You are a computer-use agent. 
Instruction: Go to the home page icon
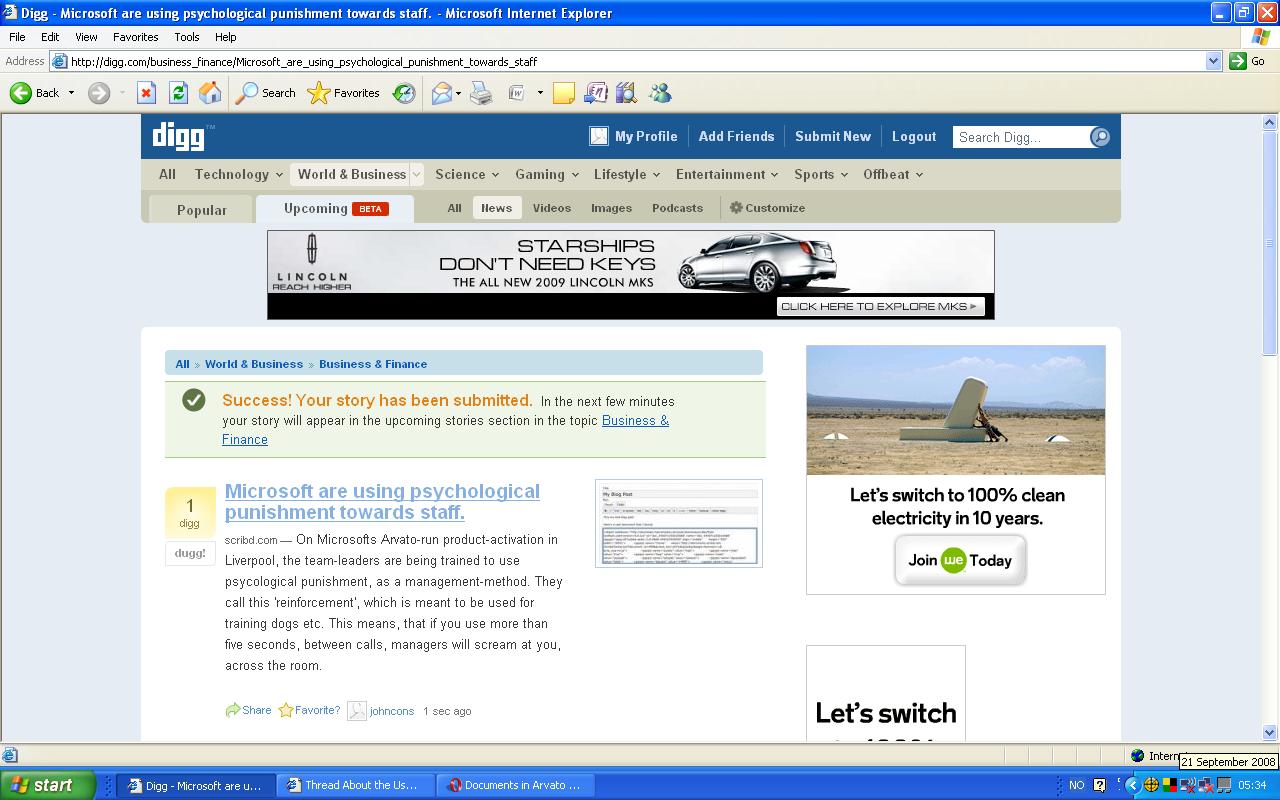pos(210,93)
